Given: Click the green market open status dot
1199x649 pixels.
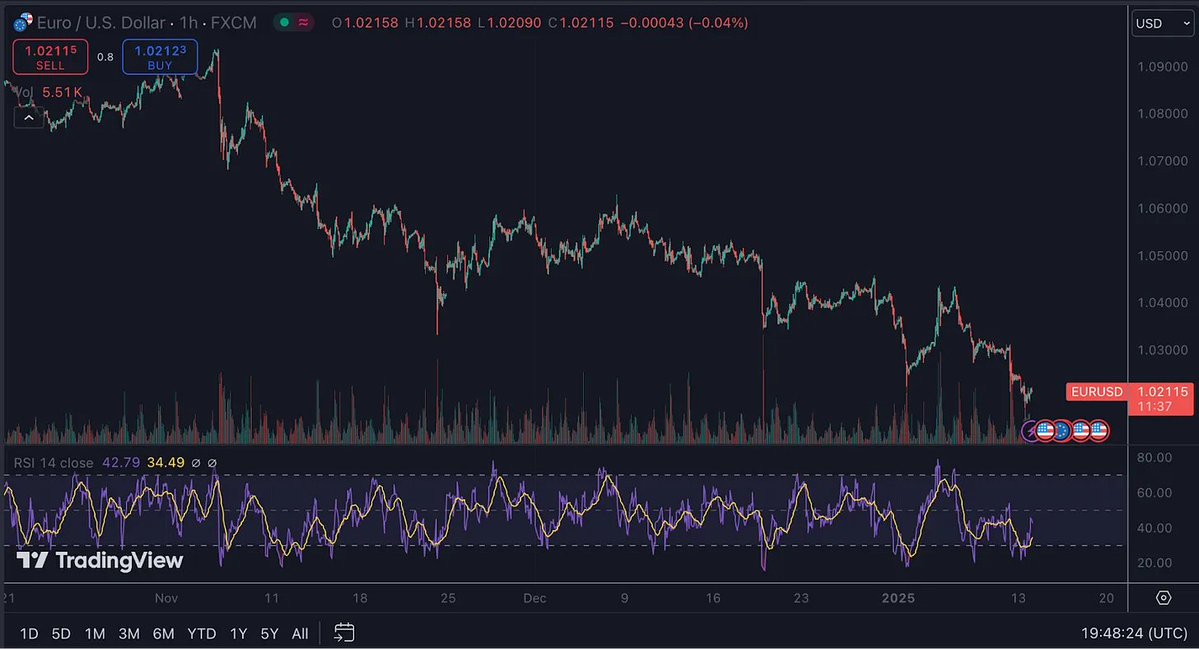Looking at the screenshot, I should tap(284, 22).
